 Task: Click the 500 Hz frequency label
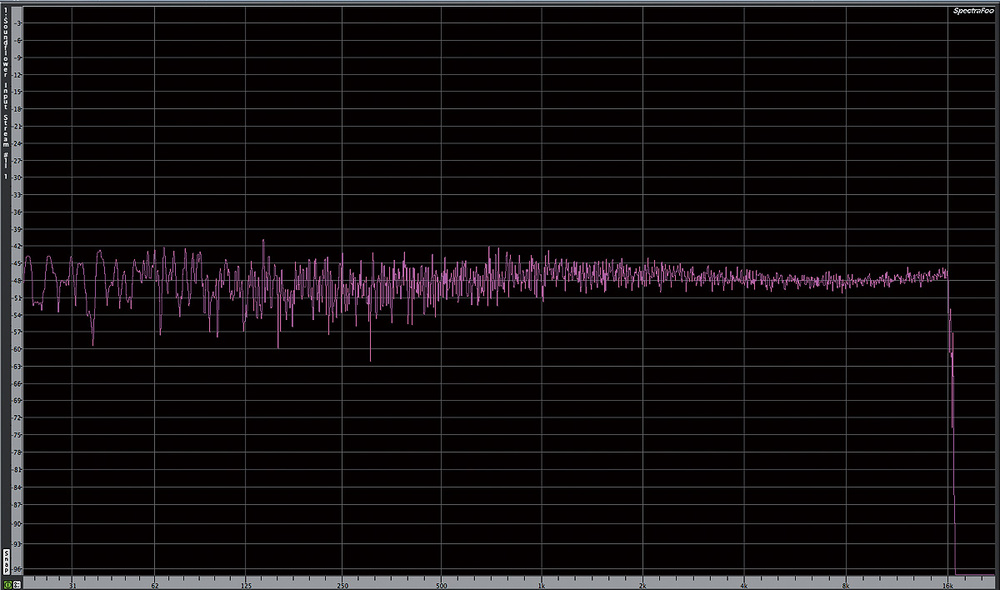click(441, 586)
